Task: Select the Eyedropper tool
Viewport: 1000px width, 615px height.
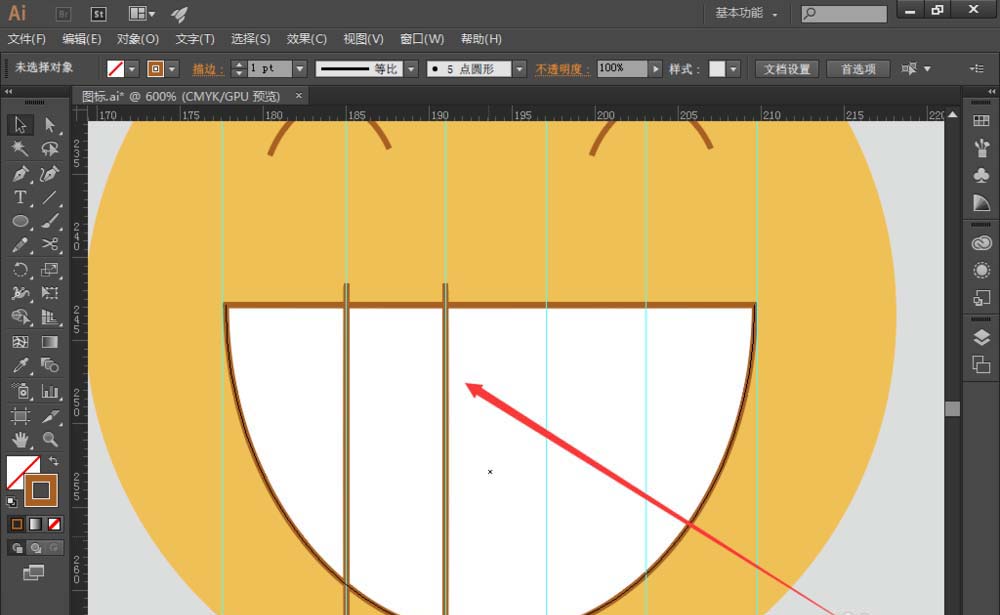Action: (x=20, y=366)
